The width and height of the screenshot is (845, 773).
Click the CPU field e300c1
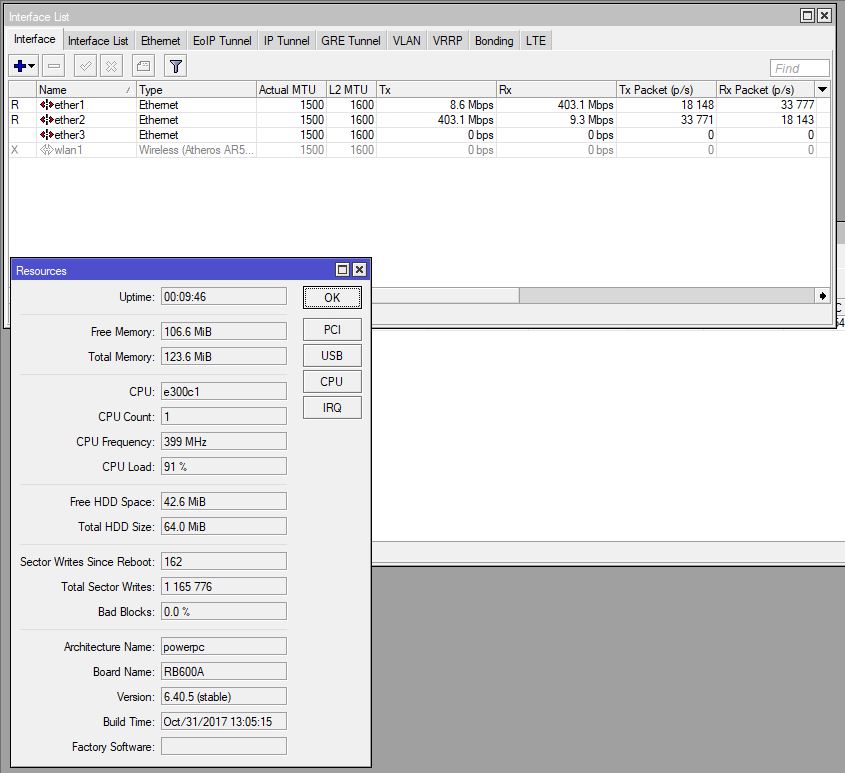pyautogui.click(x=224, y=391)
